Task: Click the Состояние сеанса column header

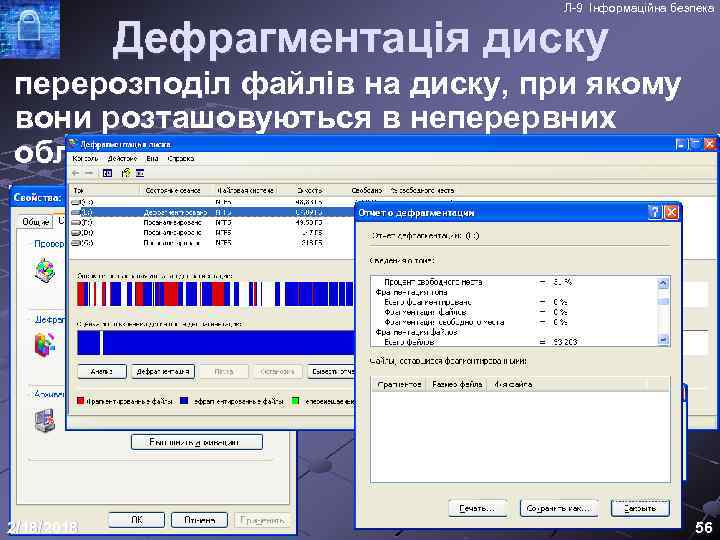Action: coord(177,190)
